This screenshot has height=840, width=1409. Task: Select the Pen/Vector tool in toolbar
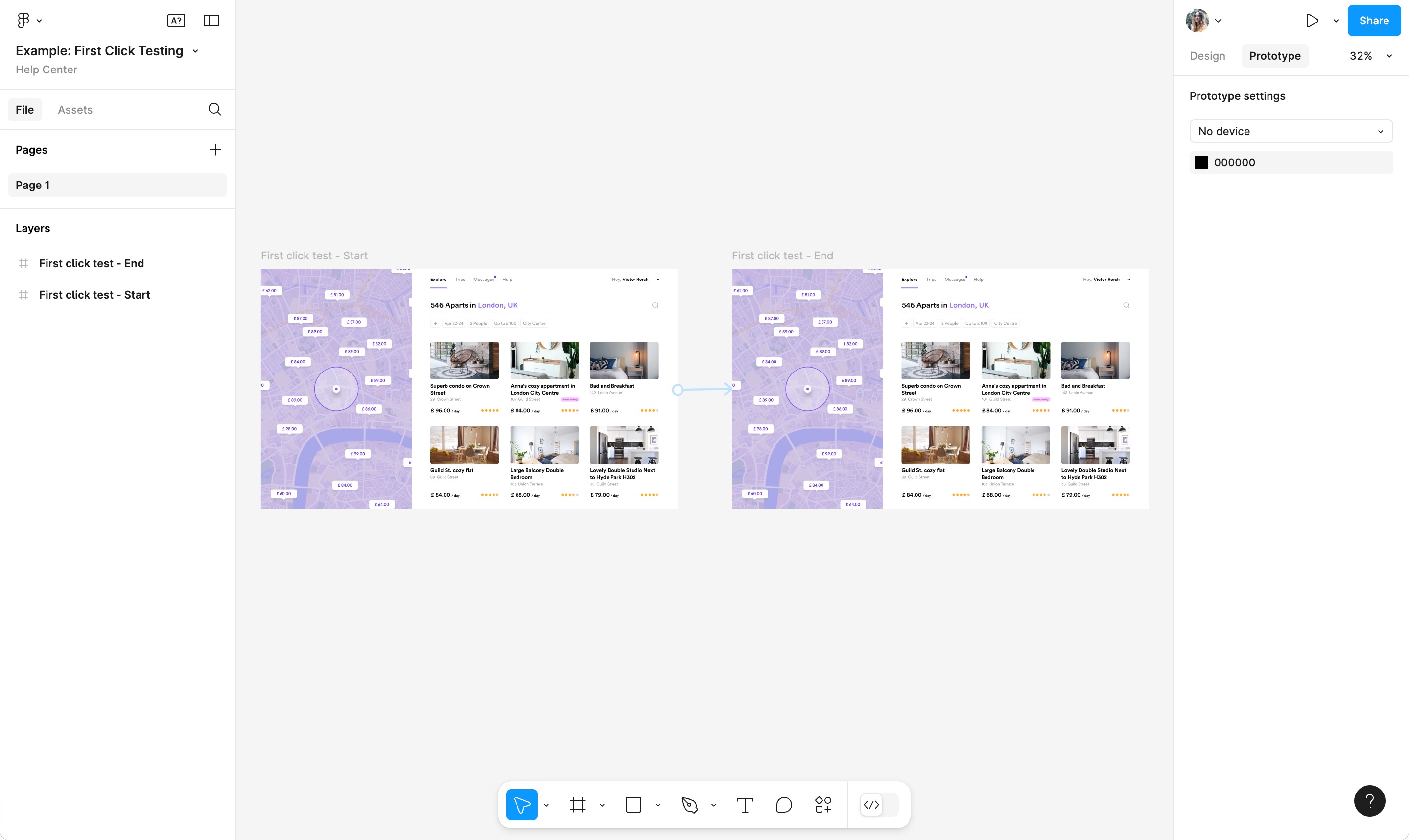coord(690,804)
